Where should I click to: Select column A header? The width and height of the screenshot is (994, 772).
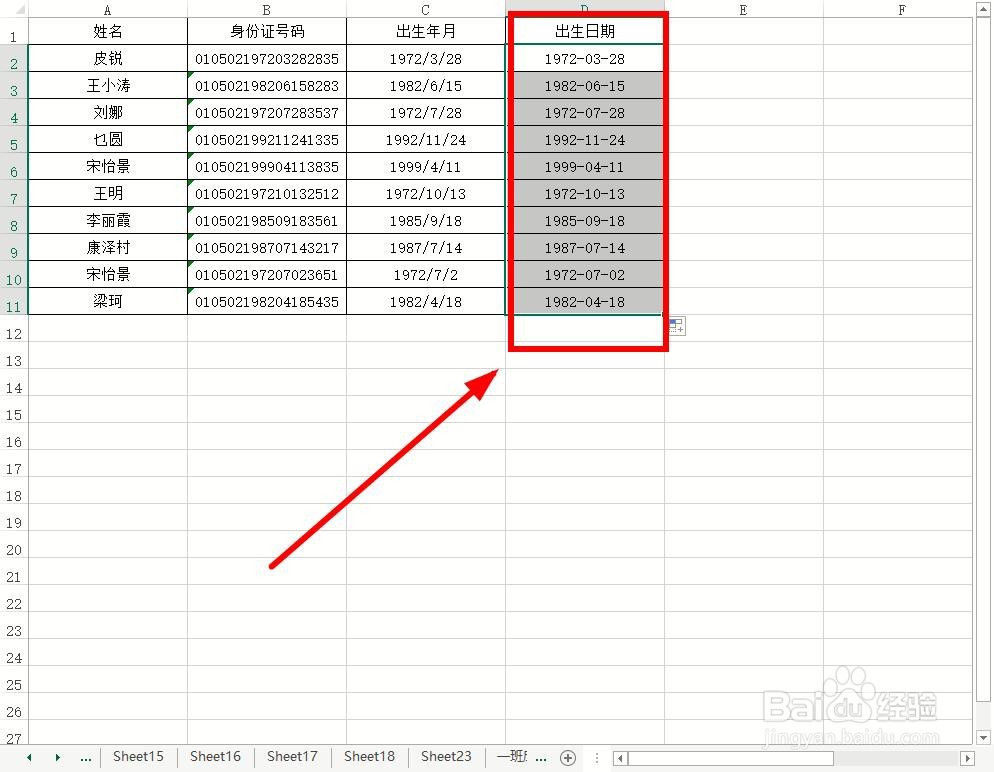[108, 10]
